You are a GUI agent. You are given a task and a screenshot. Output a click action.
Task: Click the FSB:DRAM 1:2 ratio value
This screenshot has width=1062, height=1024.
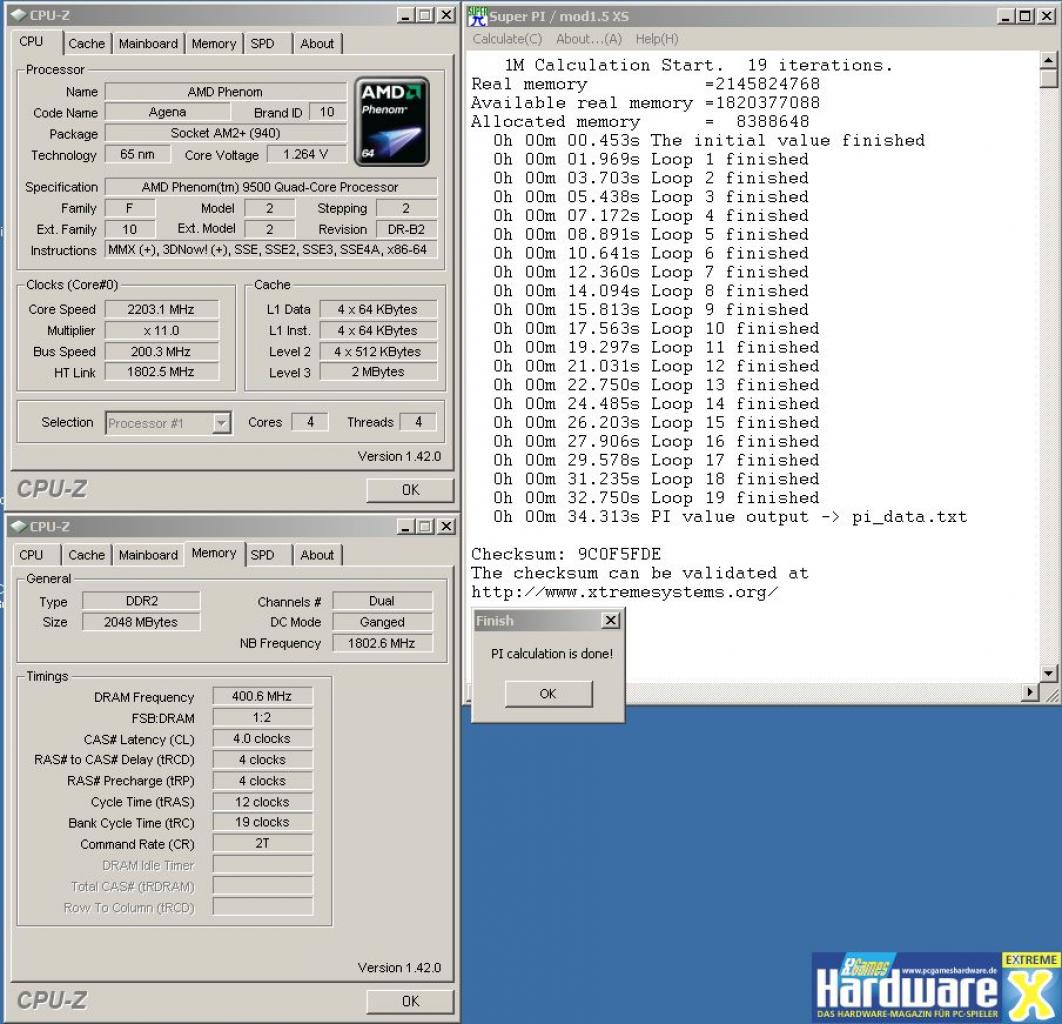(262, 717)
